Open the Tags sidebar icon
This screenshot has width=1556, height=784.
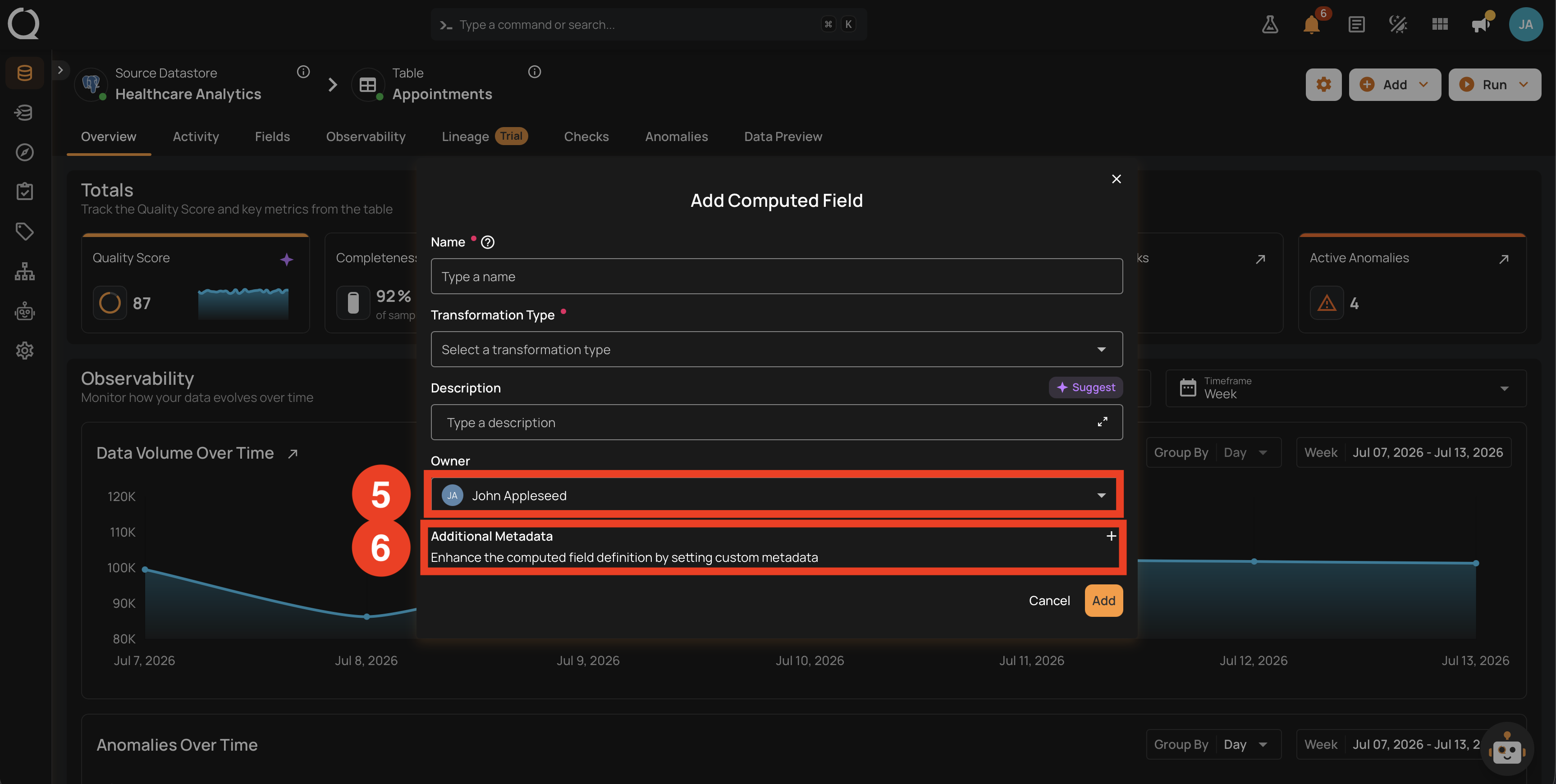click(25, 231)
